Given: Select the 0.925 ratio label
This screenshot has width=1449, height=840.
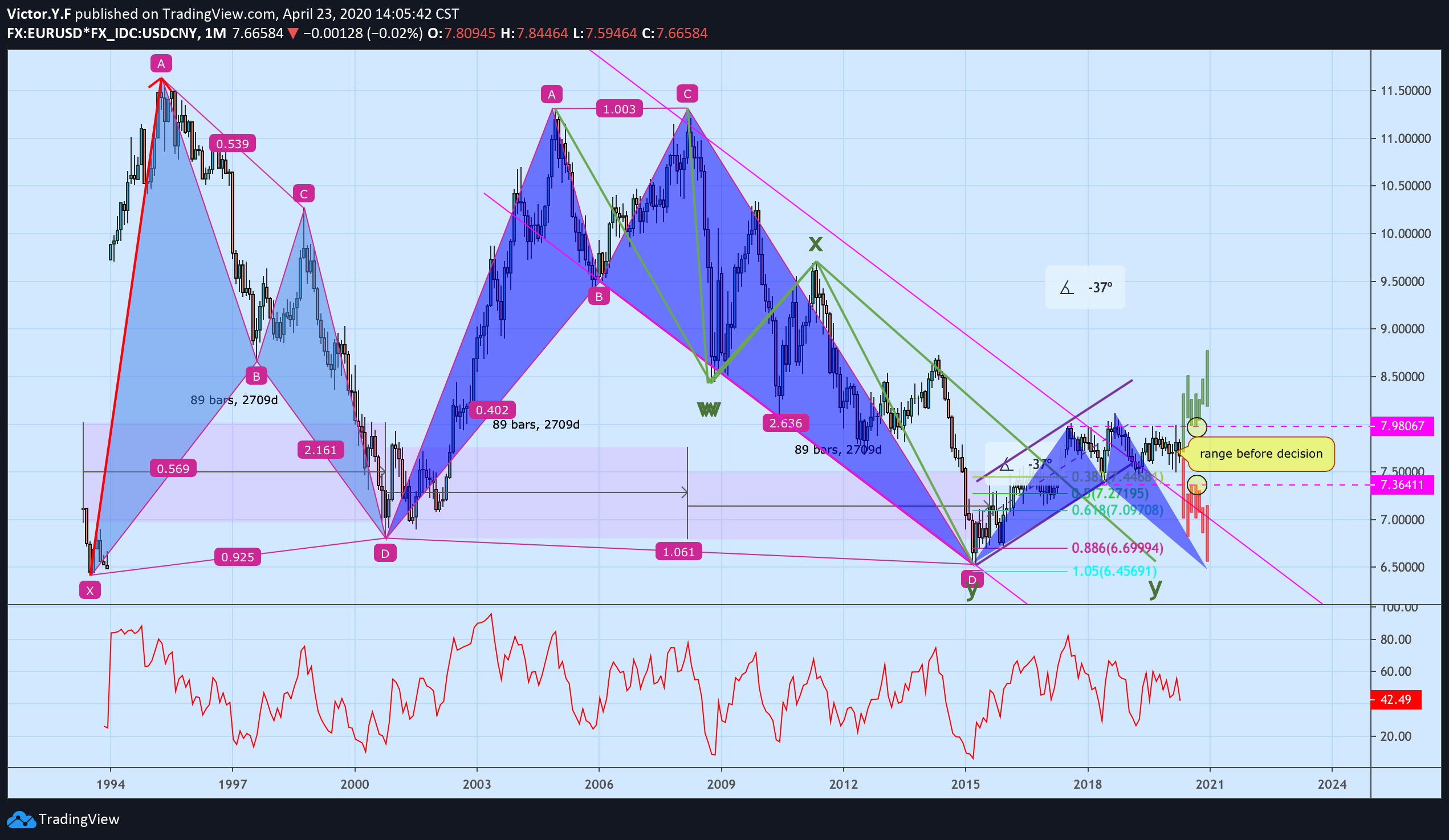Looking at the screenshot, I should click(x=238, y=557).
